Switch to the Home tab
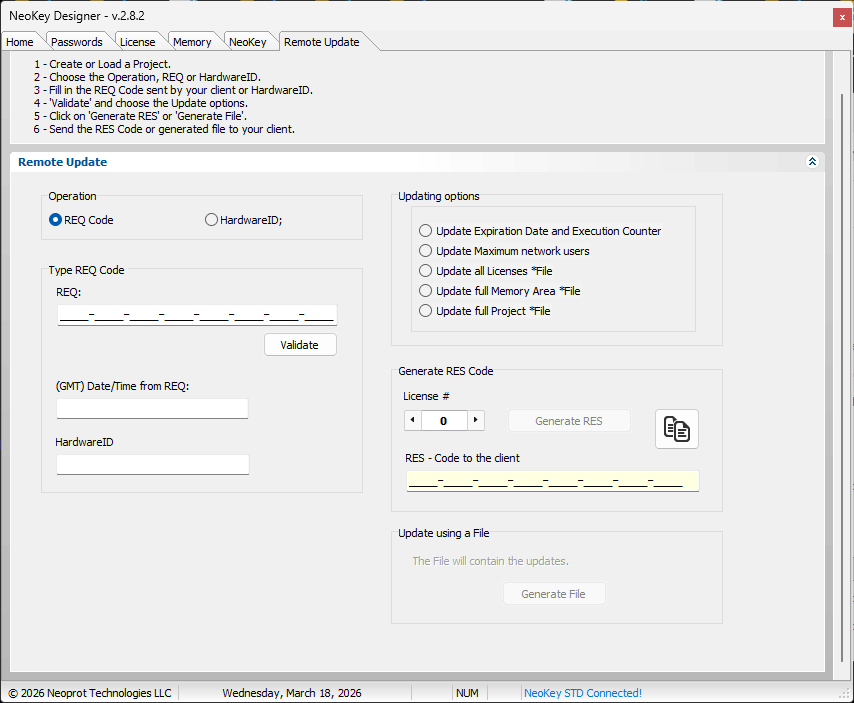854x703 pixels. [x=20, y=42]
